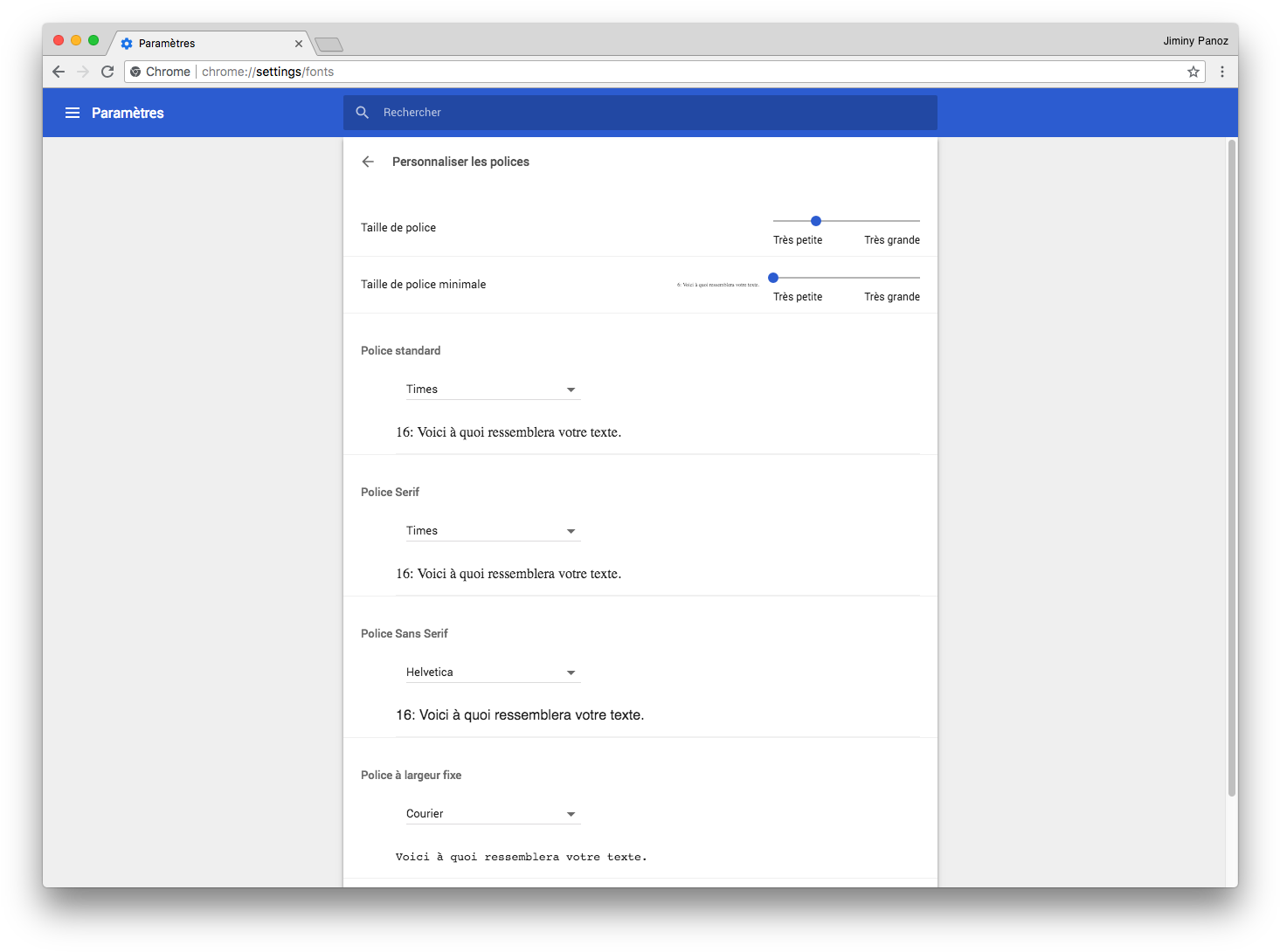1280x952 pixels.
Task: Reload the page with refresh icon
Action: pyautogui.click(x=107, y=72)
